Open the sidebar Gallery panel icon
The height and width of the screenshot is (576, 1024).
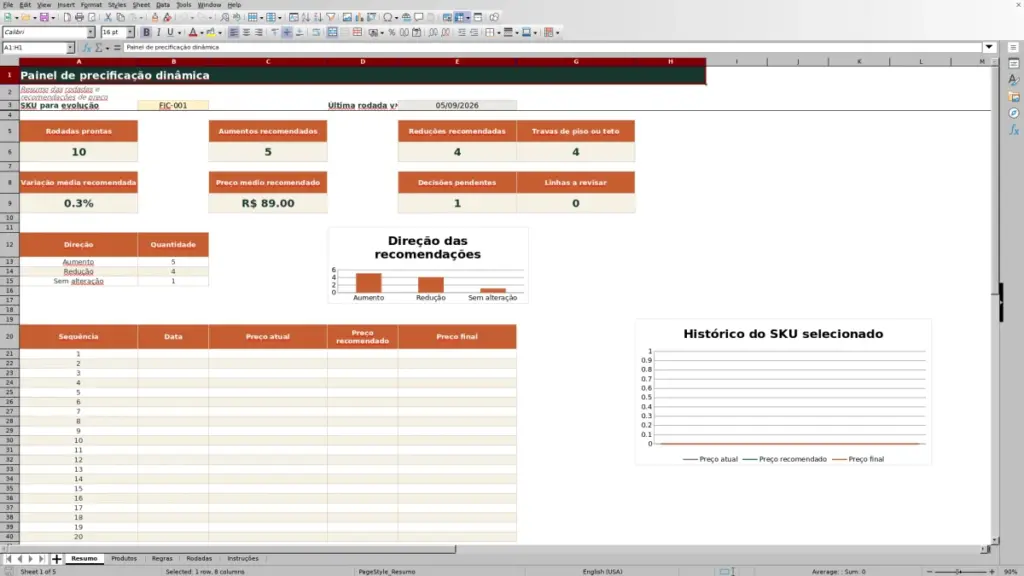[1014, 97]
